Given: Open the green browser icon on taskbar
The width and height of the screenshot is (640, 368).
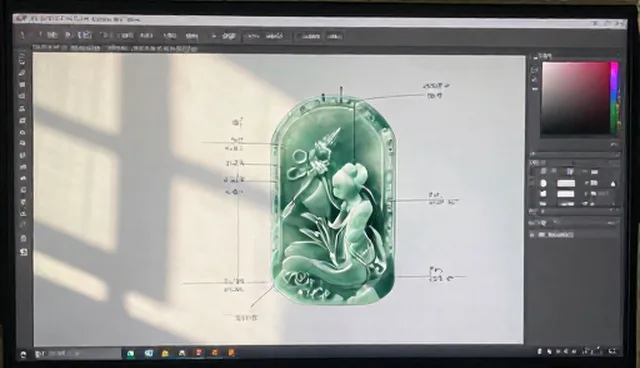Looking at the screenshot, I should pos(131,354).
